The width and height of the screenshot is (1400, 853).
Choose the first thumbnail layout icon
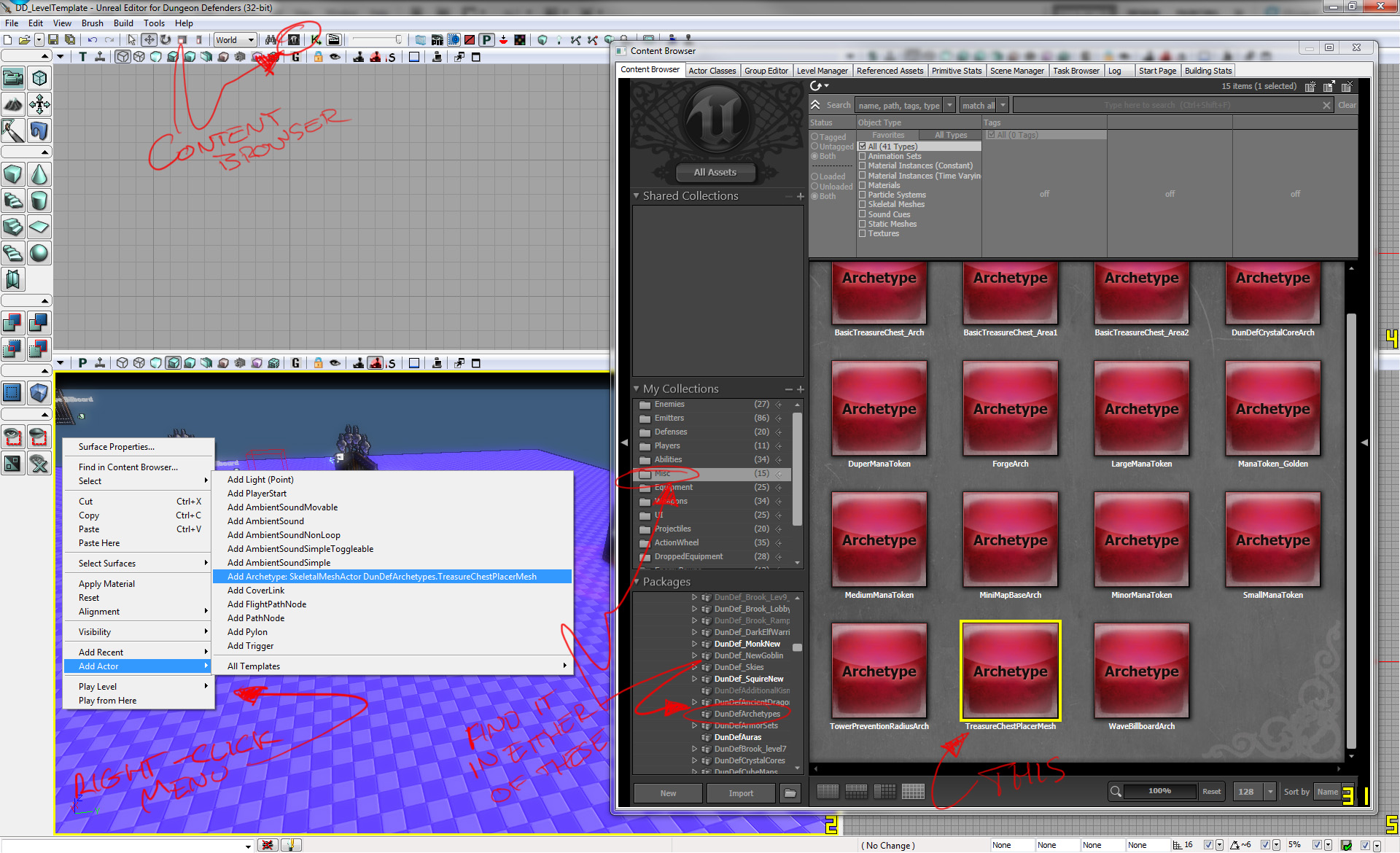tap(828, 791)
